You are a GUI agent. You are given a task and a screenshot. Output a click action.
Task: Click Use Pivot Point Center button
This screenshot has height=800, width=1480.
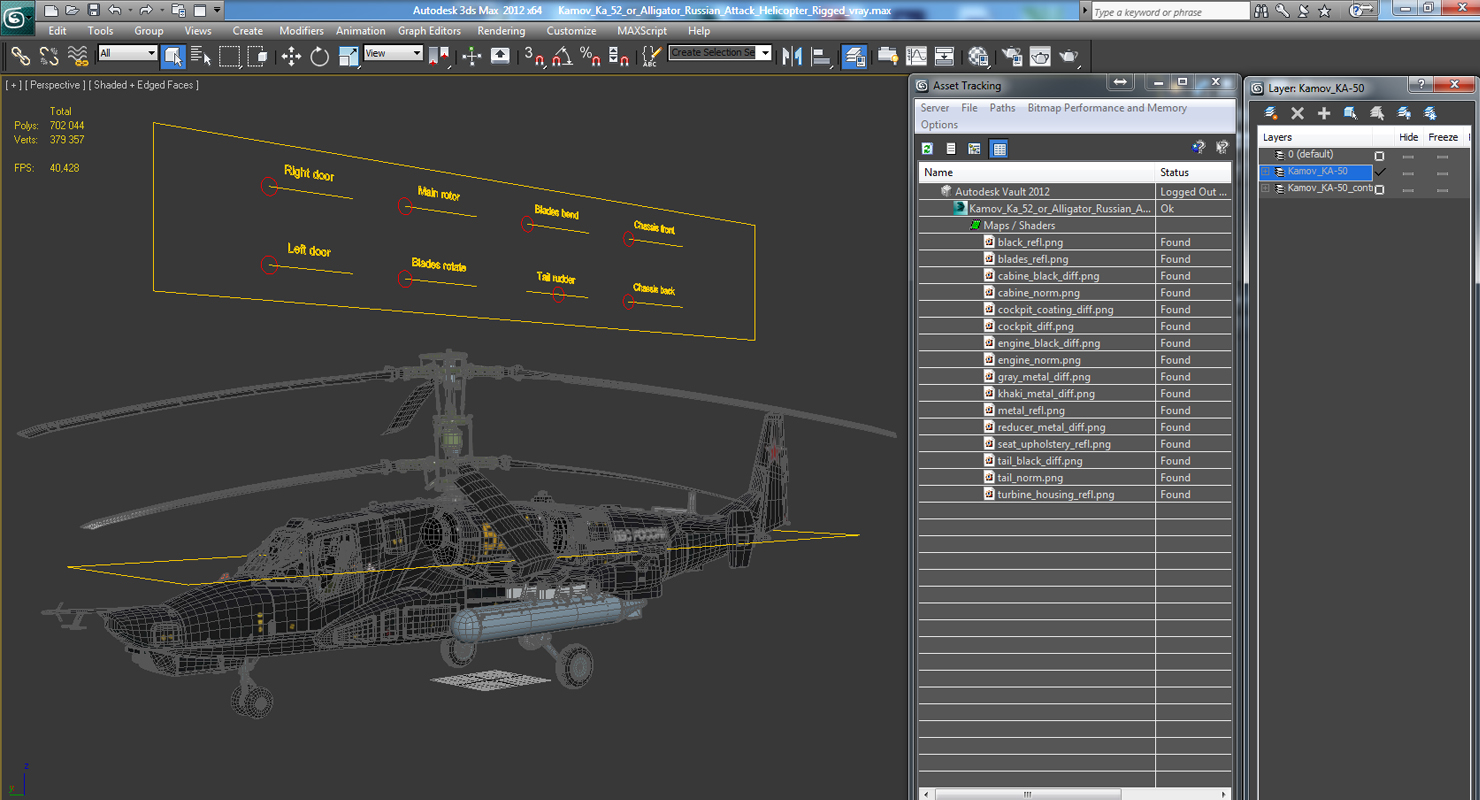coord(439,56)
